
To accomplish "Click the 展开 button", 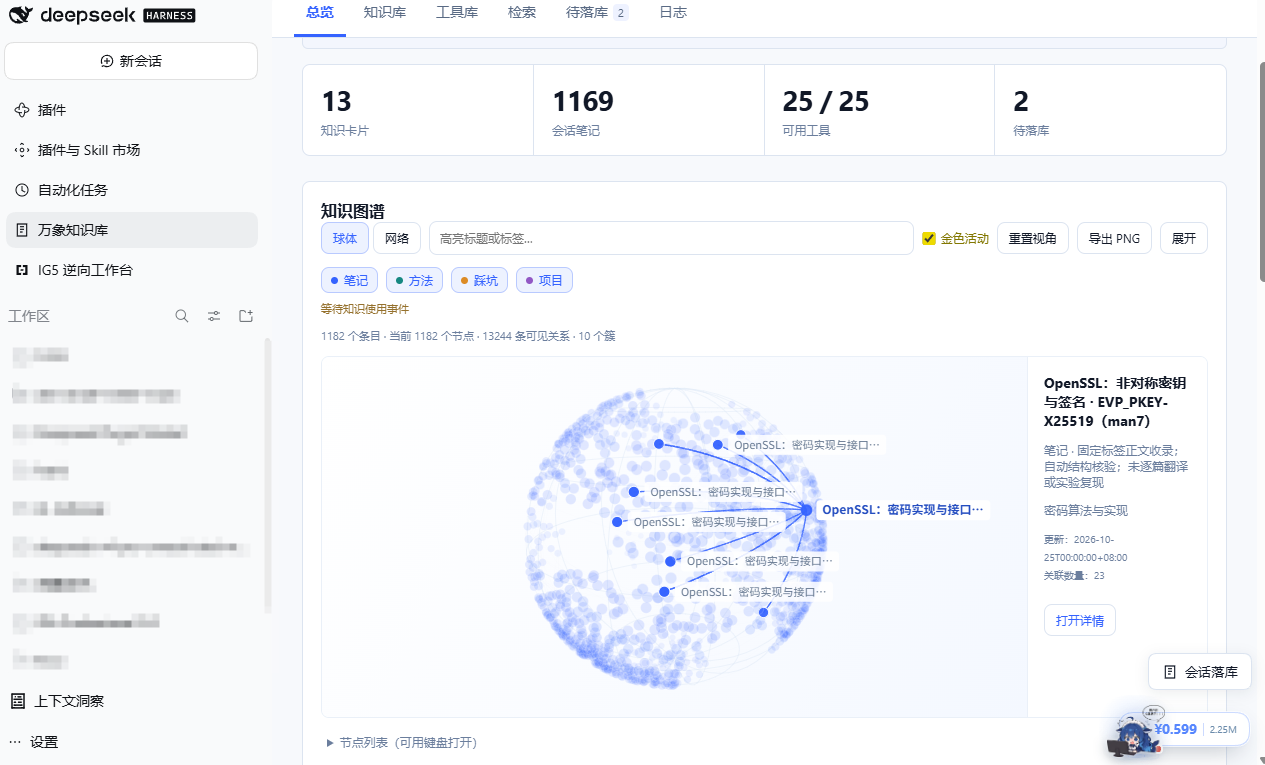I will 1184,238.
